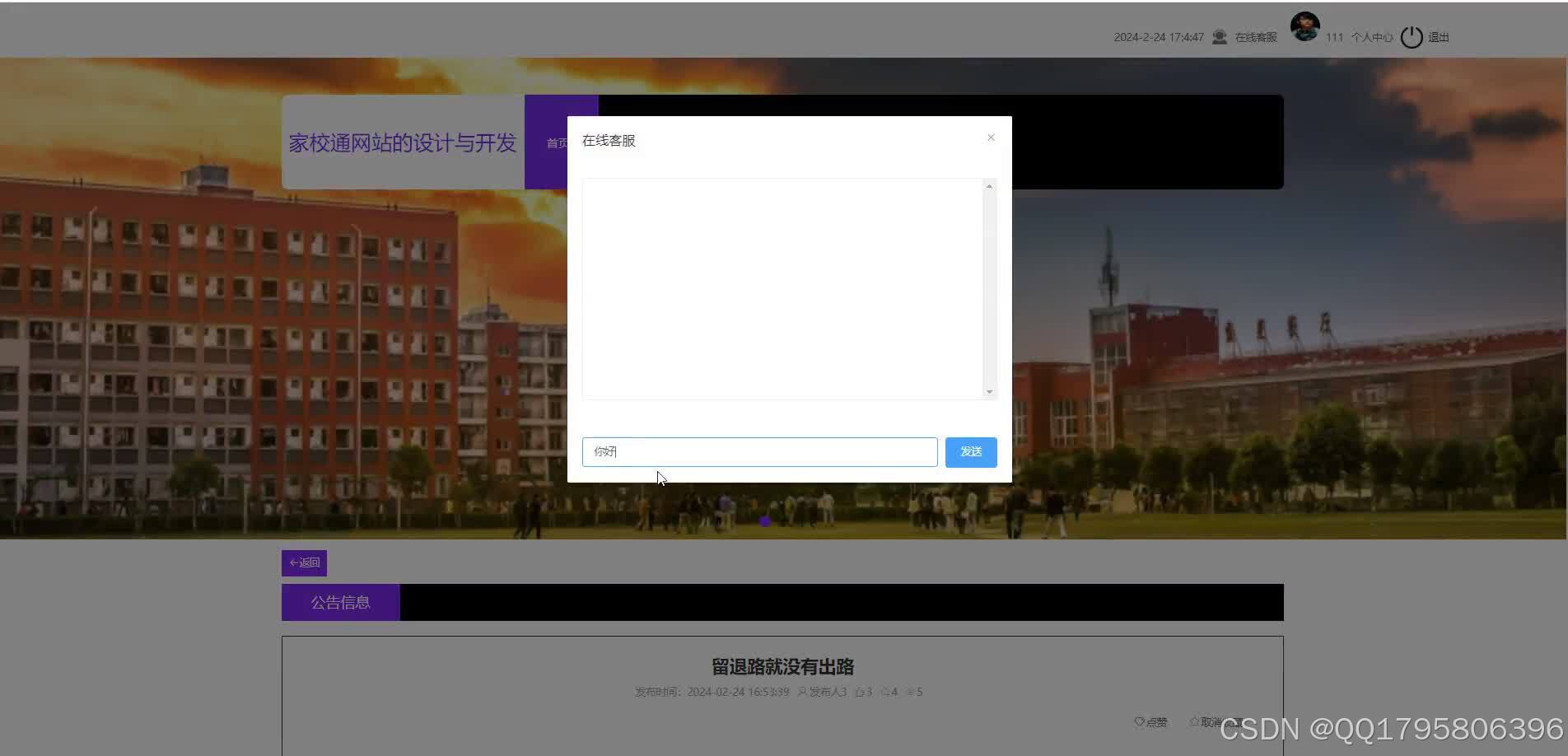This screenshot has width=1568, height=756.
Task: Switch to the 首页 navigation tab
Action: click(560, 142)
